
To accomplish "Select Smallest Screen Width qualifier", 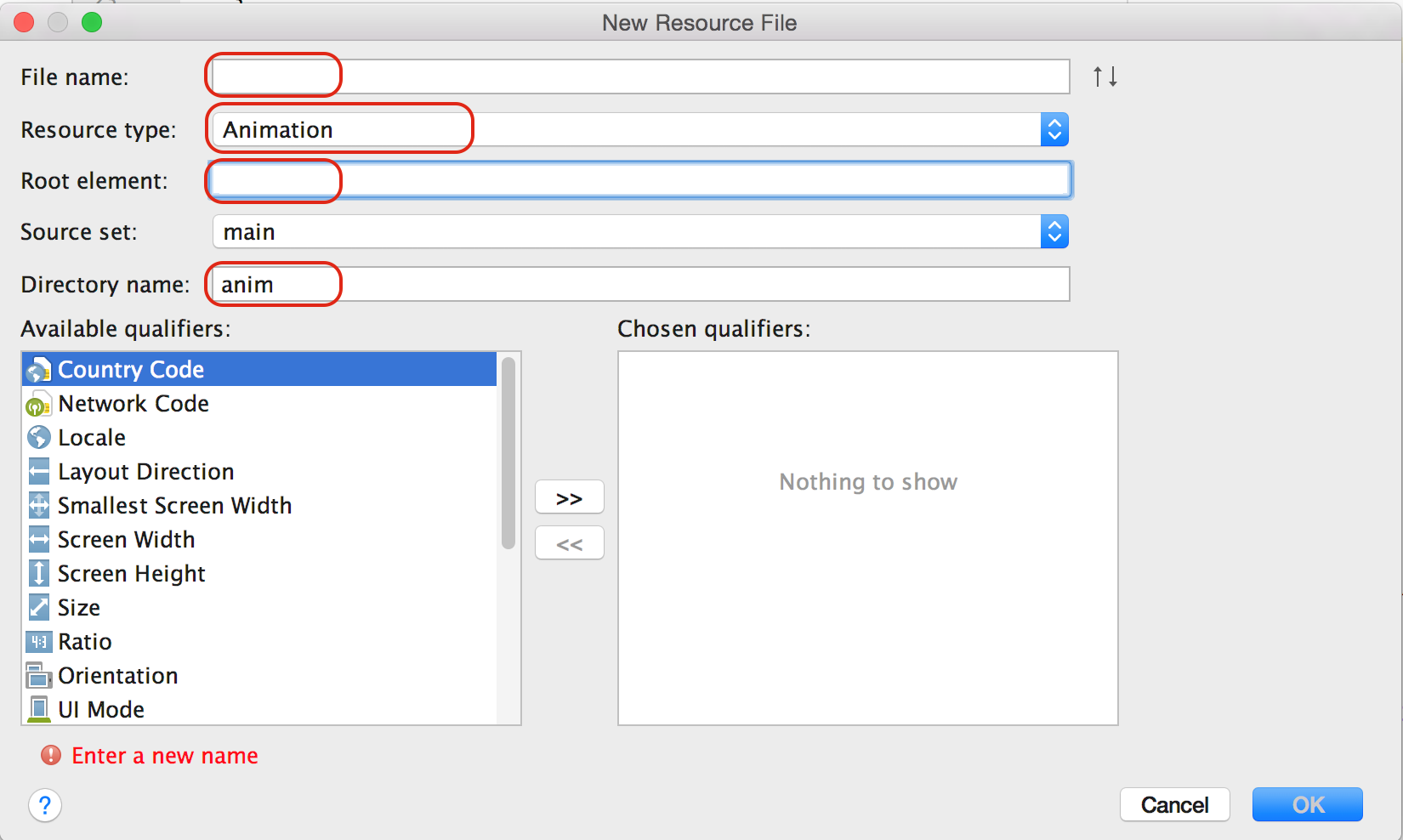I will (x=259, y=505).
